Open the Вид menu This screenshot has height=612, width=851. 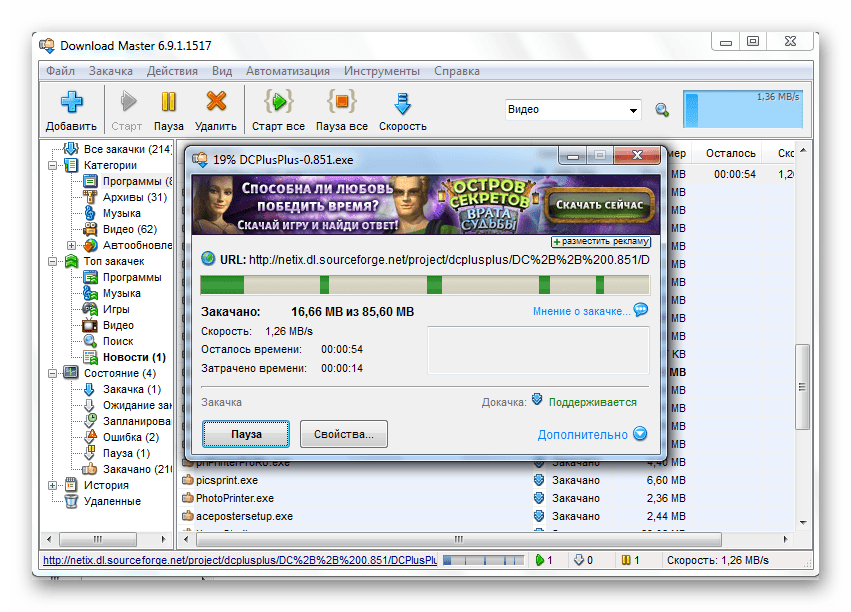pos(222,71)
